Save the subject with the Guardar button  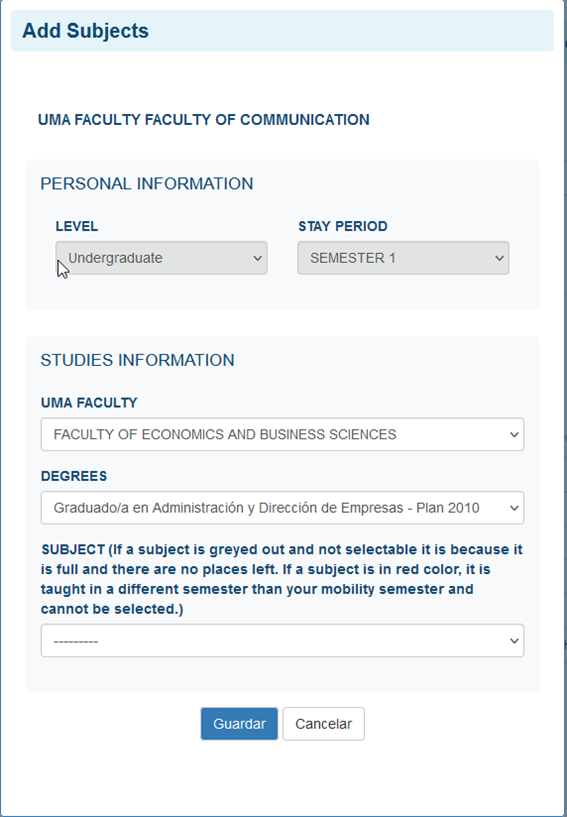[x=239, y=724]
